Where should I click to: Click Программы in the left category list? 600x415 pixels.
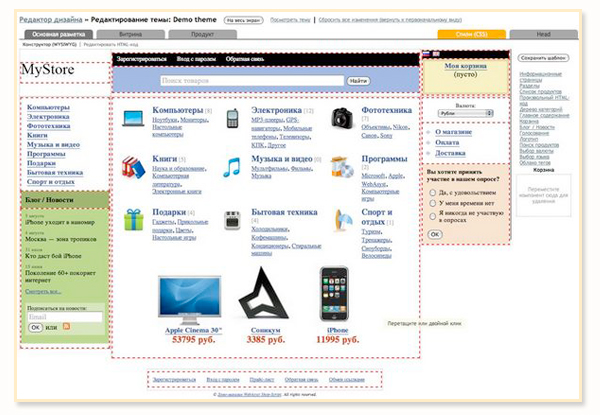[x=46, y=154]
